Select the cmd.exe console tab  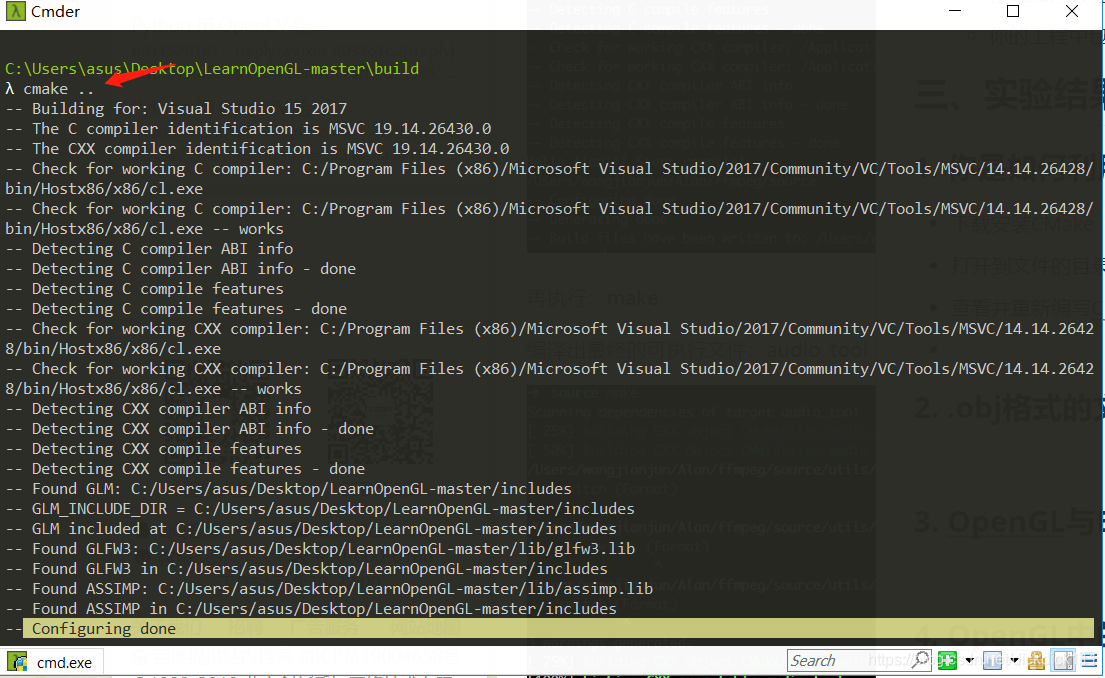51,662
